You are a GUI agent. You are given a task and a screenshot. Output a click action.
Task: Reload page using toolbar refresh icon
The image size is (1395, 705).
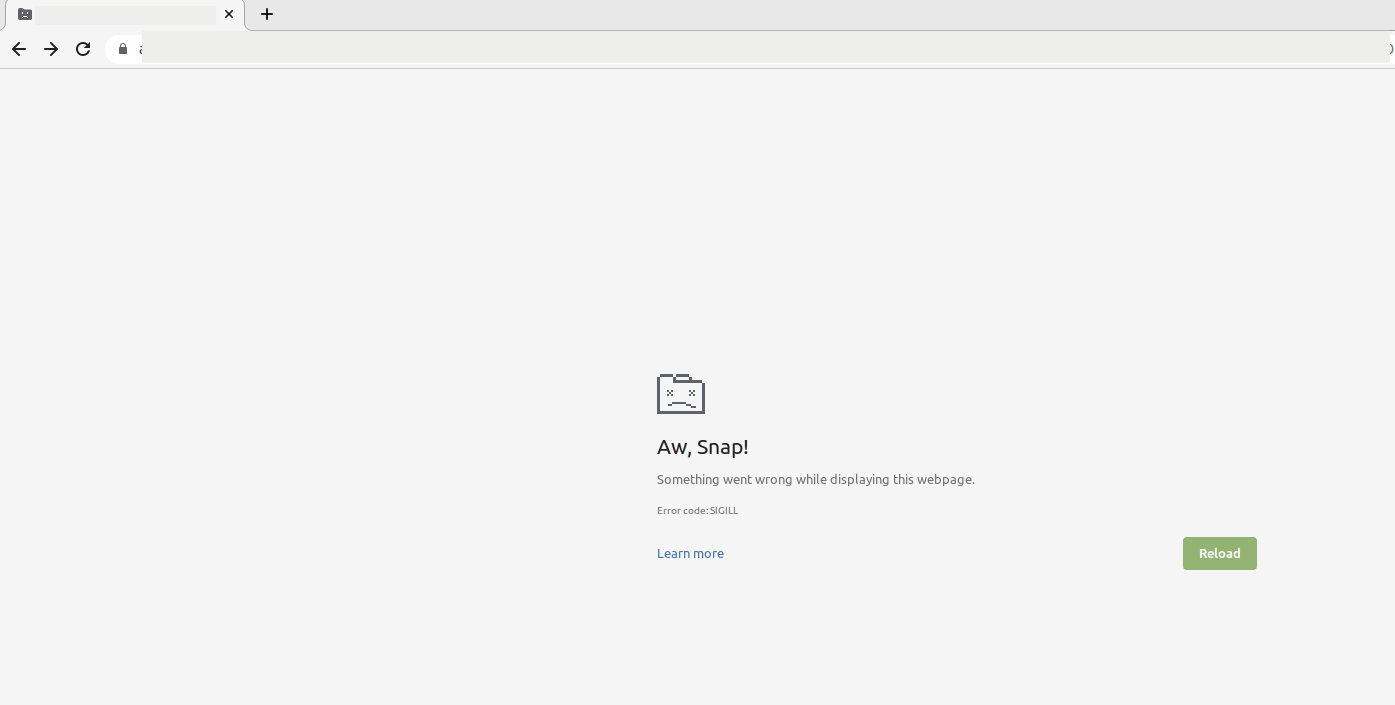[83, 49]
